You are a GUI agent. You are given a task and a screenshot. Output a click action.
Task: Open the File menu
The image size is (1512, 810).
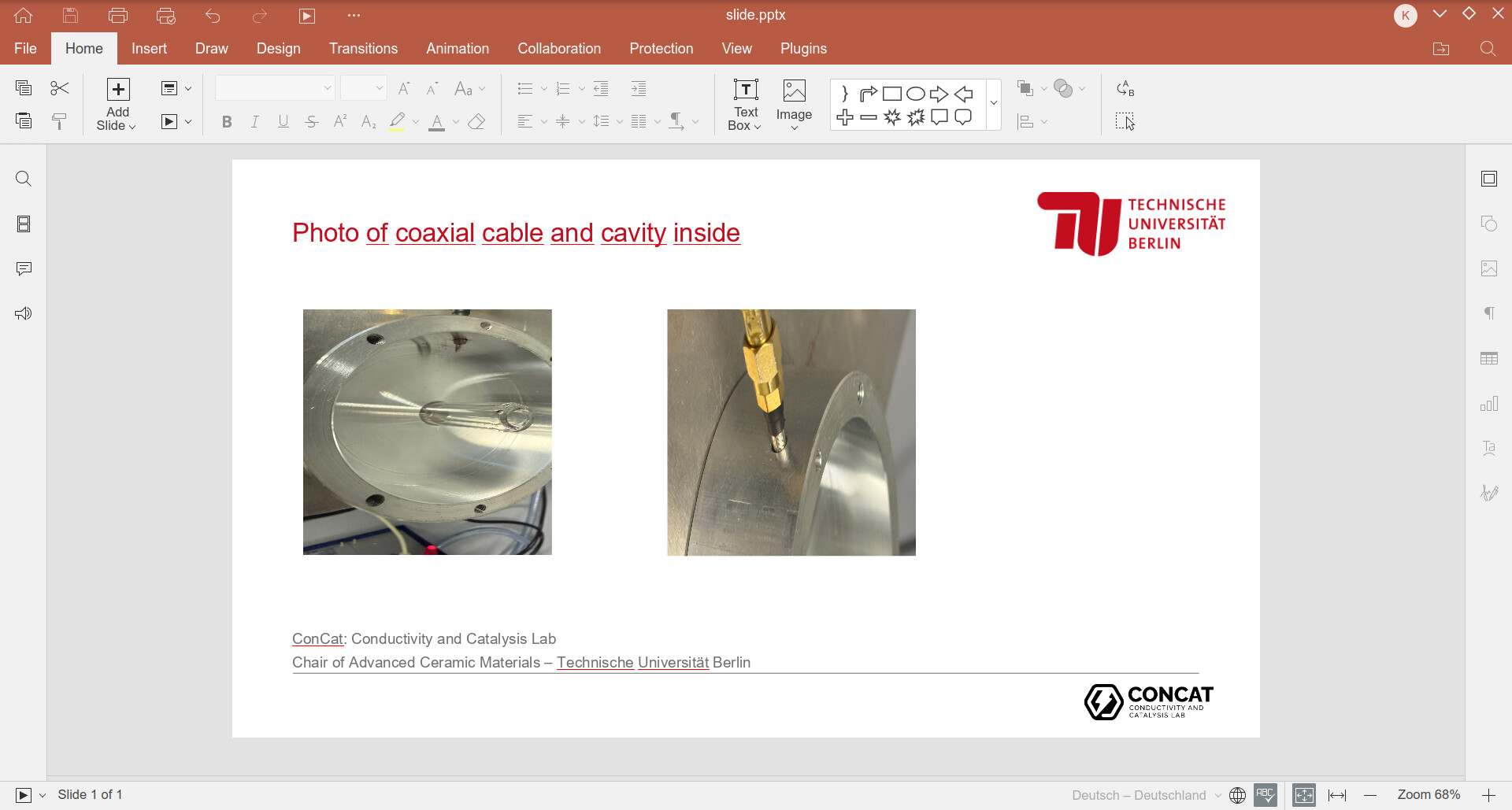(25, 49)
